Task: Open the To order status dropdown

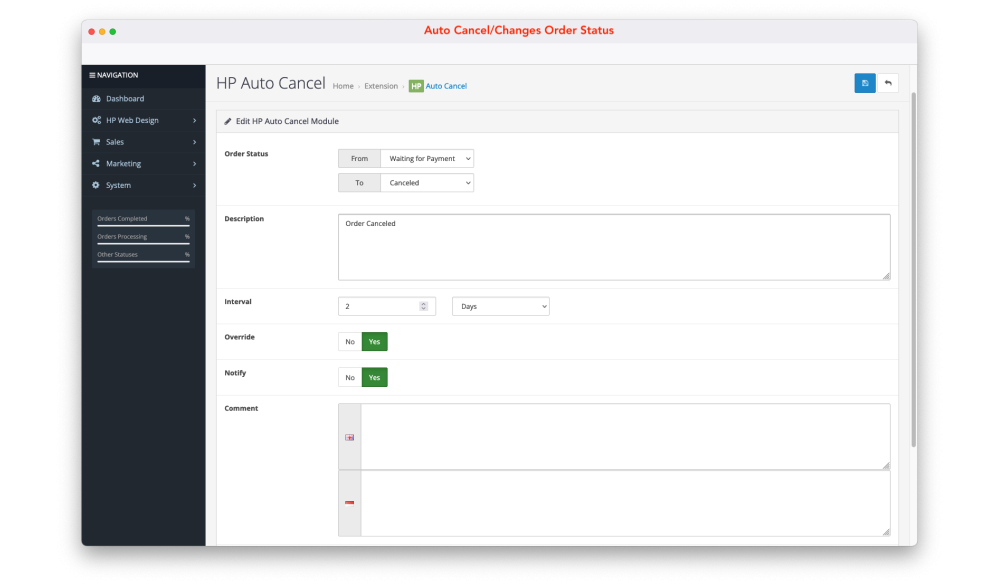Action: tap(427, 183)
